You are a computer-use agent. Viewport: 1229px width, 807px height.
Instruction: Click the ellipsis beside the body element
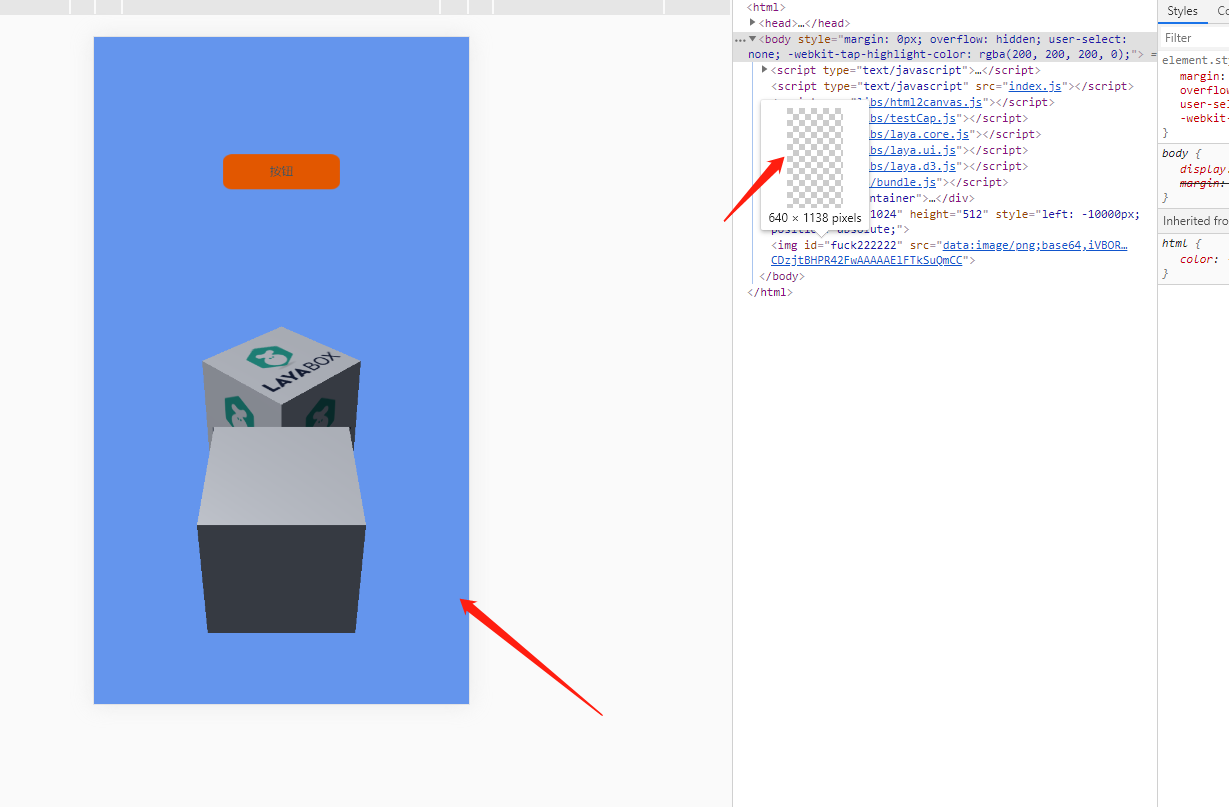tap(740, 40)
